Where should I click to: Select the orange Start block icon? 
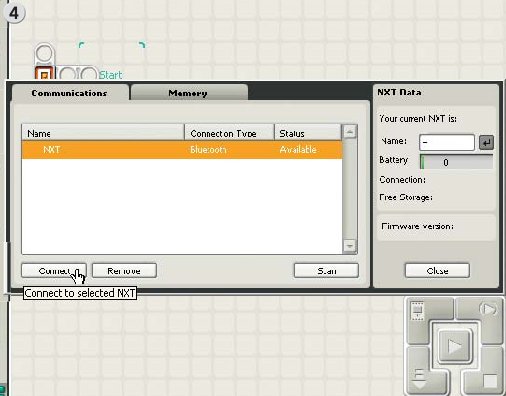tap(44, 73)
